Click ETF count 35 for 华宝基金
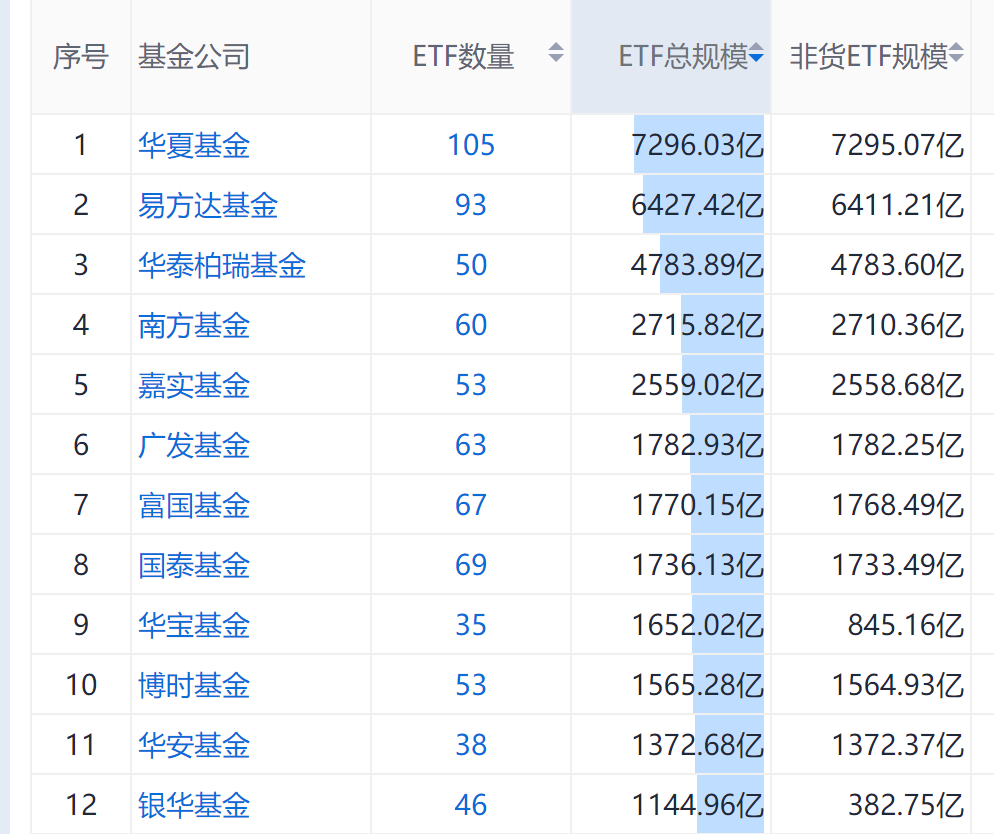 (x=471, y=625)
